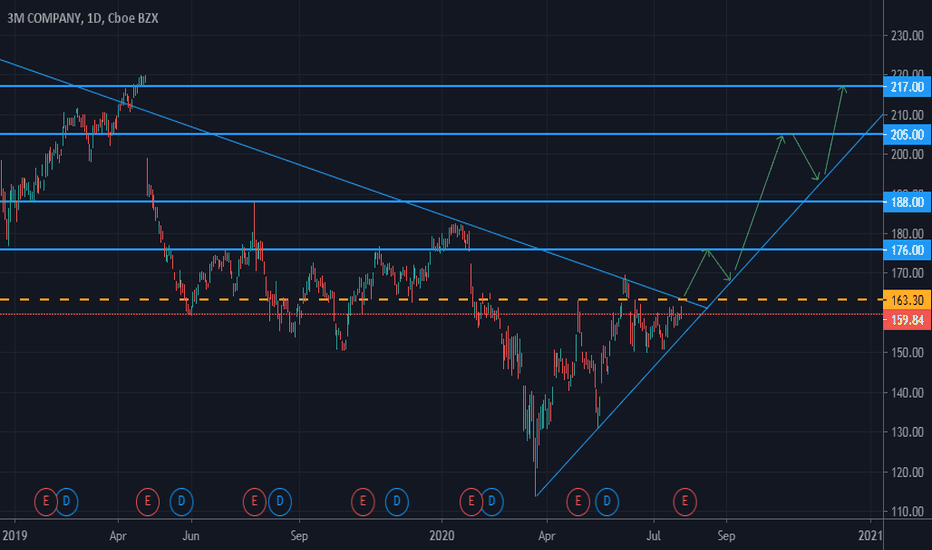Click the 170.00 price axis tick
Screen dimensions: 932x550
[x=907, y=274]
